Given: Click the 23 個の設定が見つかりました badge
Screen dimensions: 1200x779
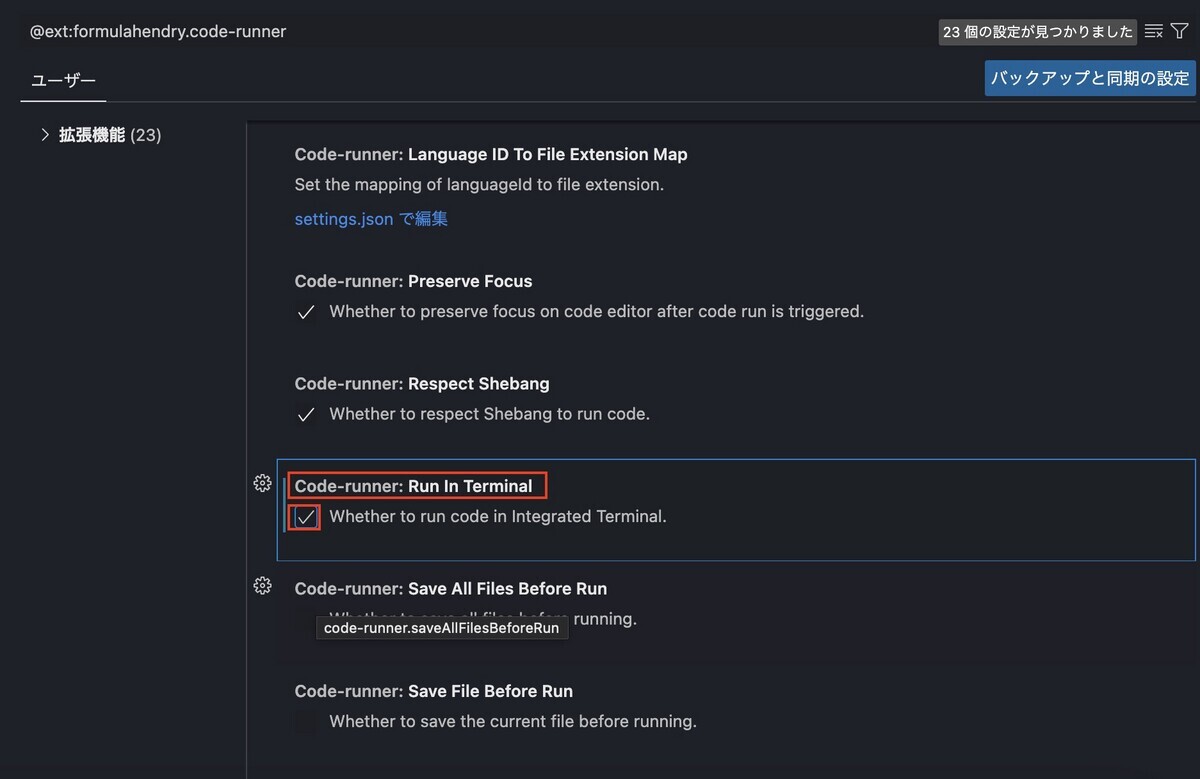Looking at the screenshot, I should [x=1037, y=31].
